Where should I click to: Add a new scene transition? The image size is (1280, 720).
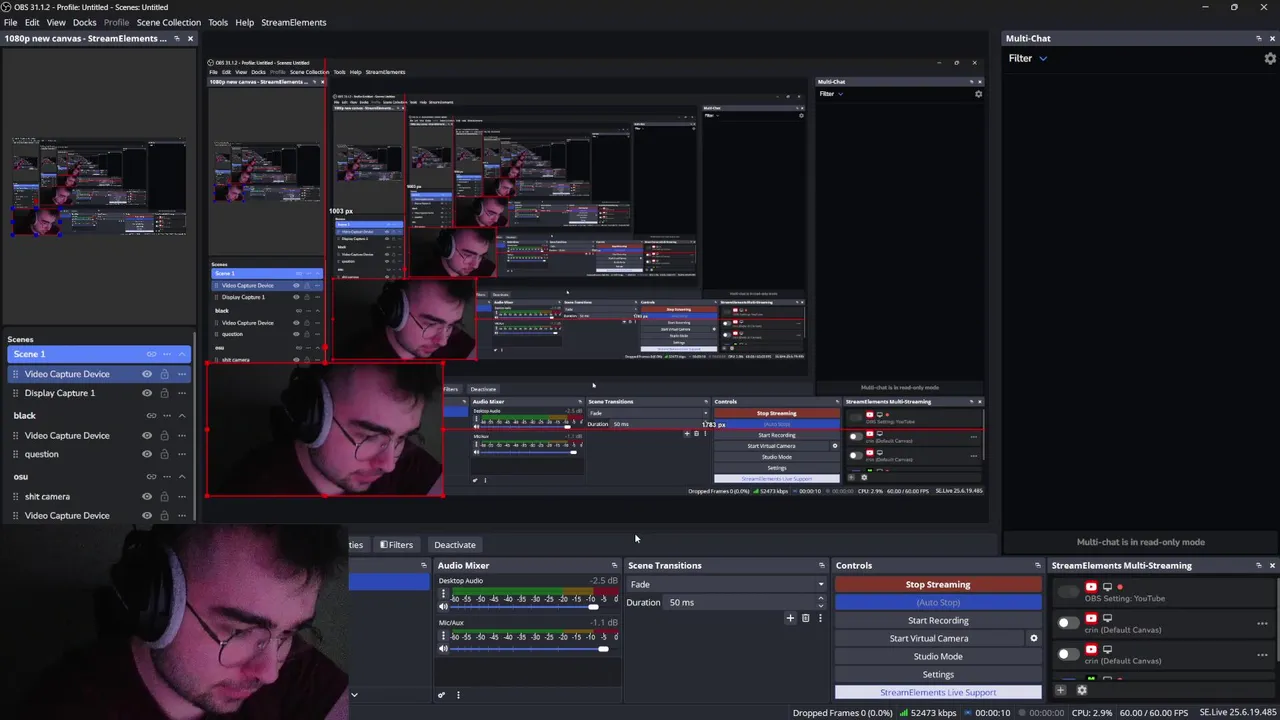(790, 618)
